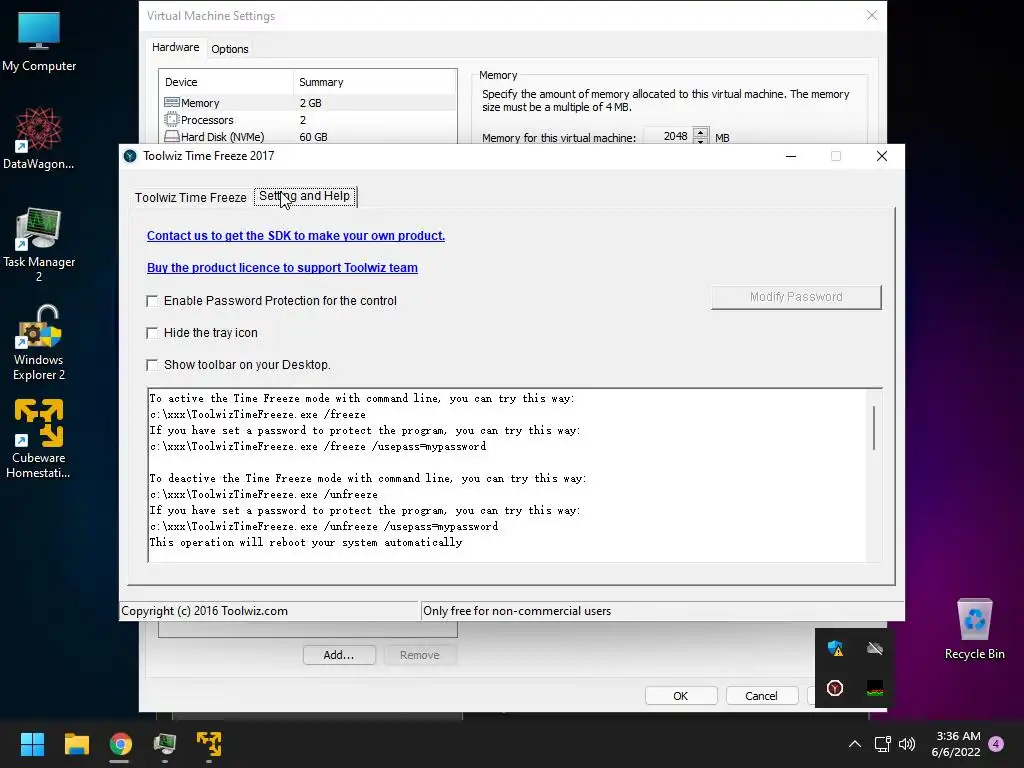The height and width of the screenshot is (768, 1024).
Task: Click Add... in Virtual Machine Settings
Action: [x=339, y=655]
